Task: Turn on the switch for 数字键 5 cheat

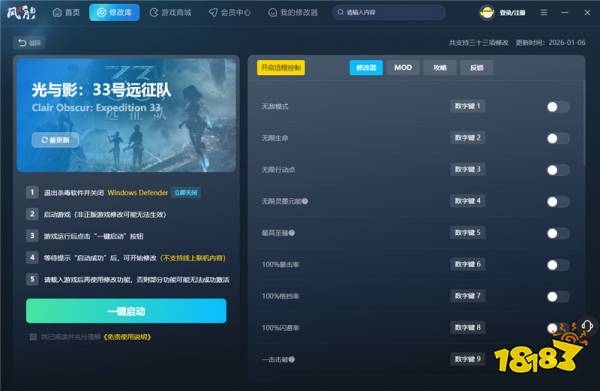Action: 558,233
